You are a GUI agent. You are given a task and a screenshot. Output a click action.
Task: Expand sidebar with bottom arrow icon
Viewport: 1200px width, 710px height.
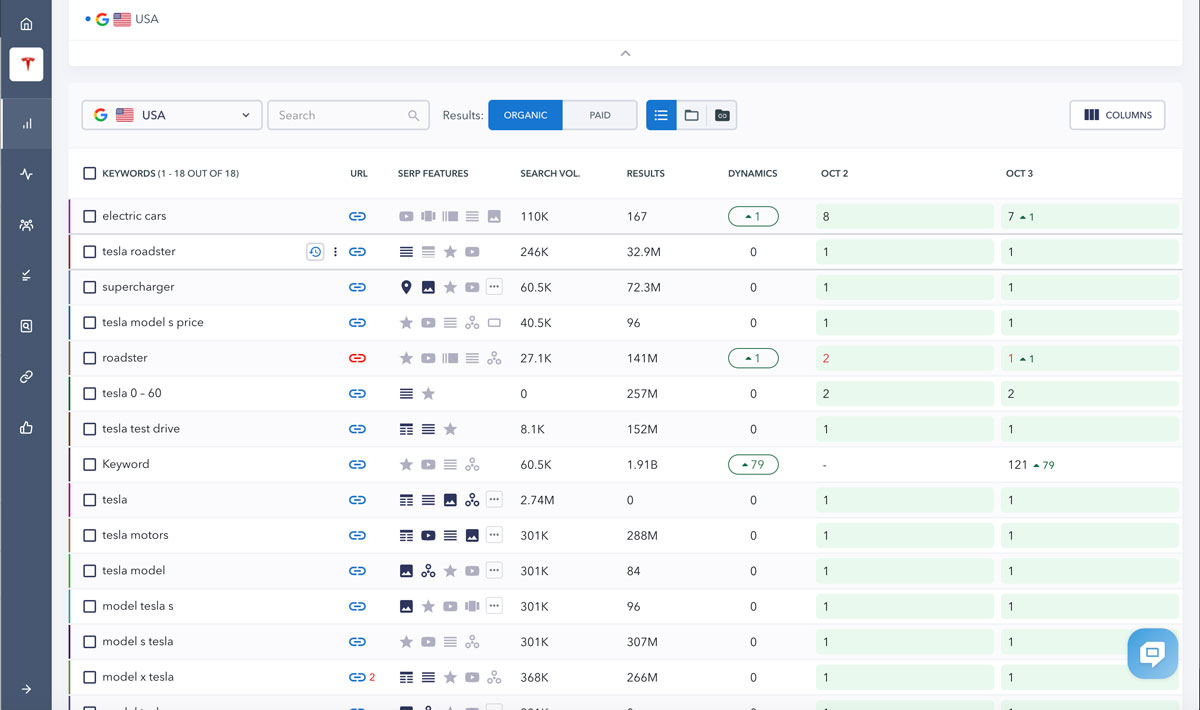(26, 689)
